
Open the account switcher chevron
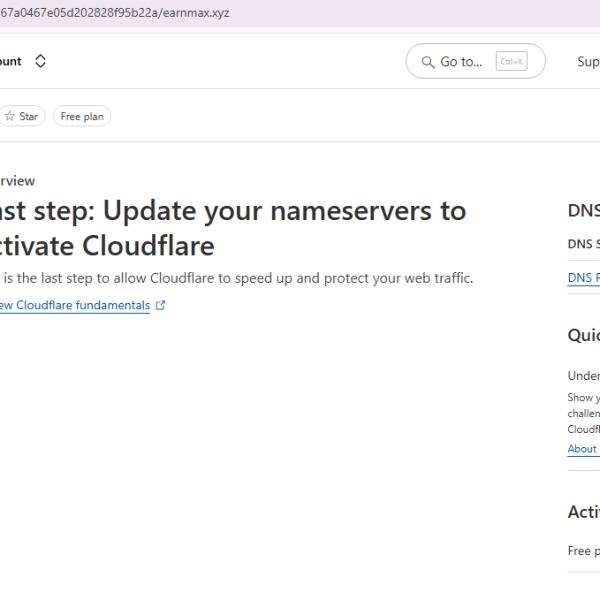click(40, 61)
